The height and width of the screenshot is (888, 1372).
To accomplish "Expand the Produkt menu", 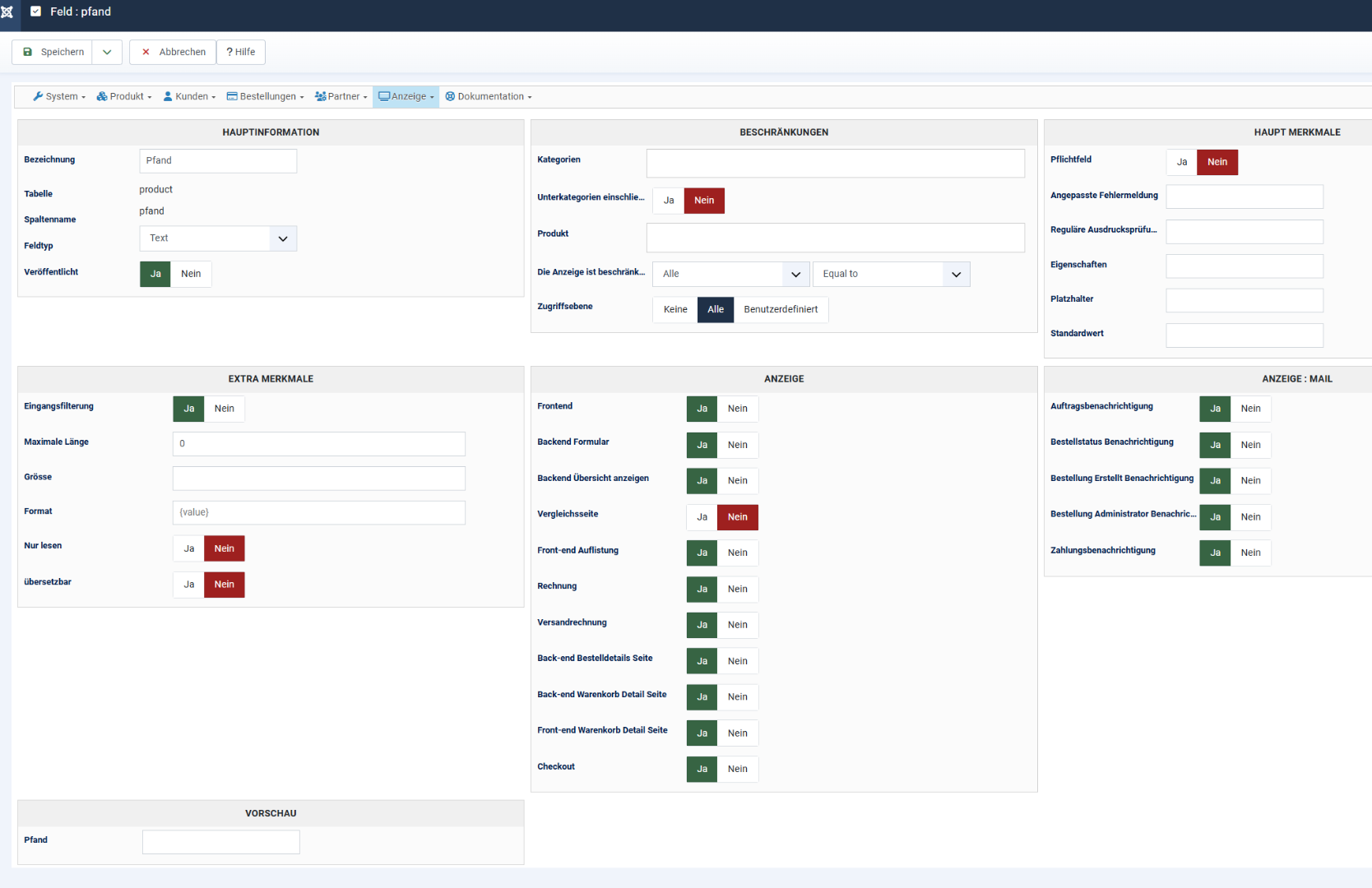I will 124,96.
